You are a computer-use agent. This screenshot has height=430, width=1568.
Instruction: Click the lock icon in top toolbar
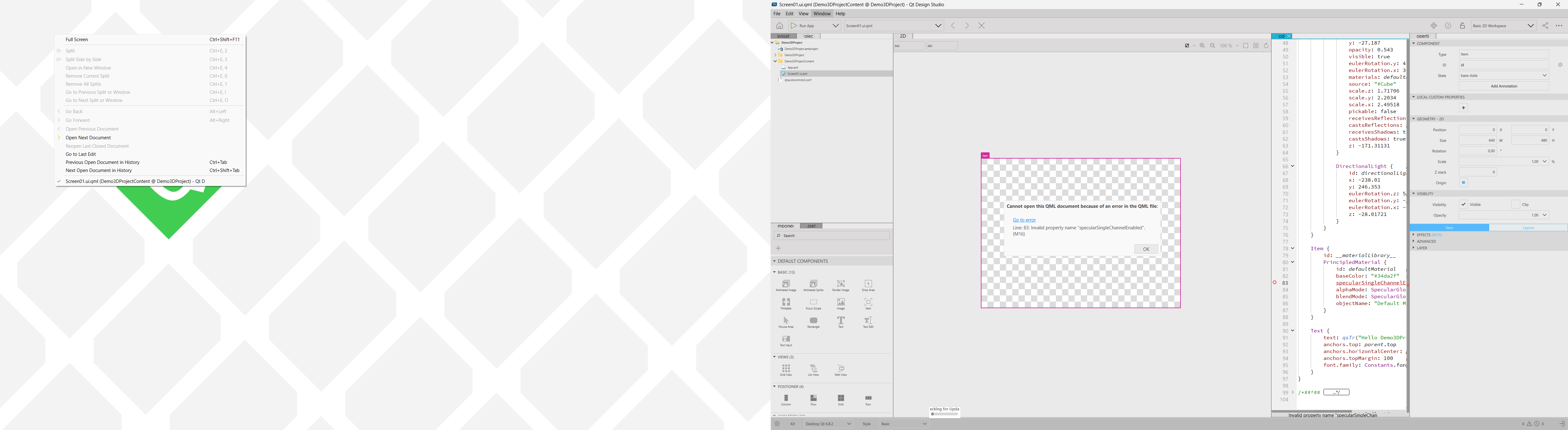[1462, 26]
